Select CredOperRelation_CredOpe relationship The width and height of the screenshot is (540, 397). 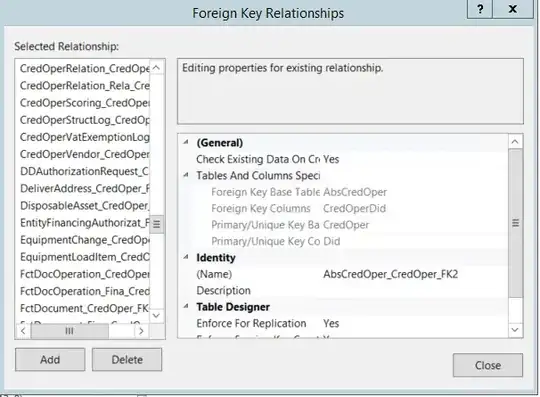point(85,69)
